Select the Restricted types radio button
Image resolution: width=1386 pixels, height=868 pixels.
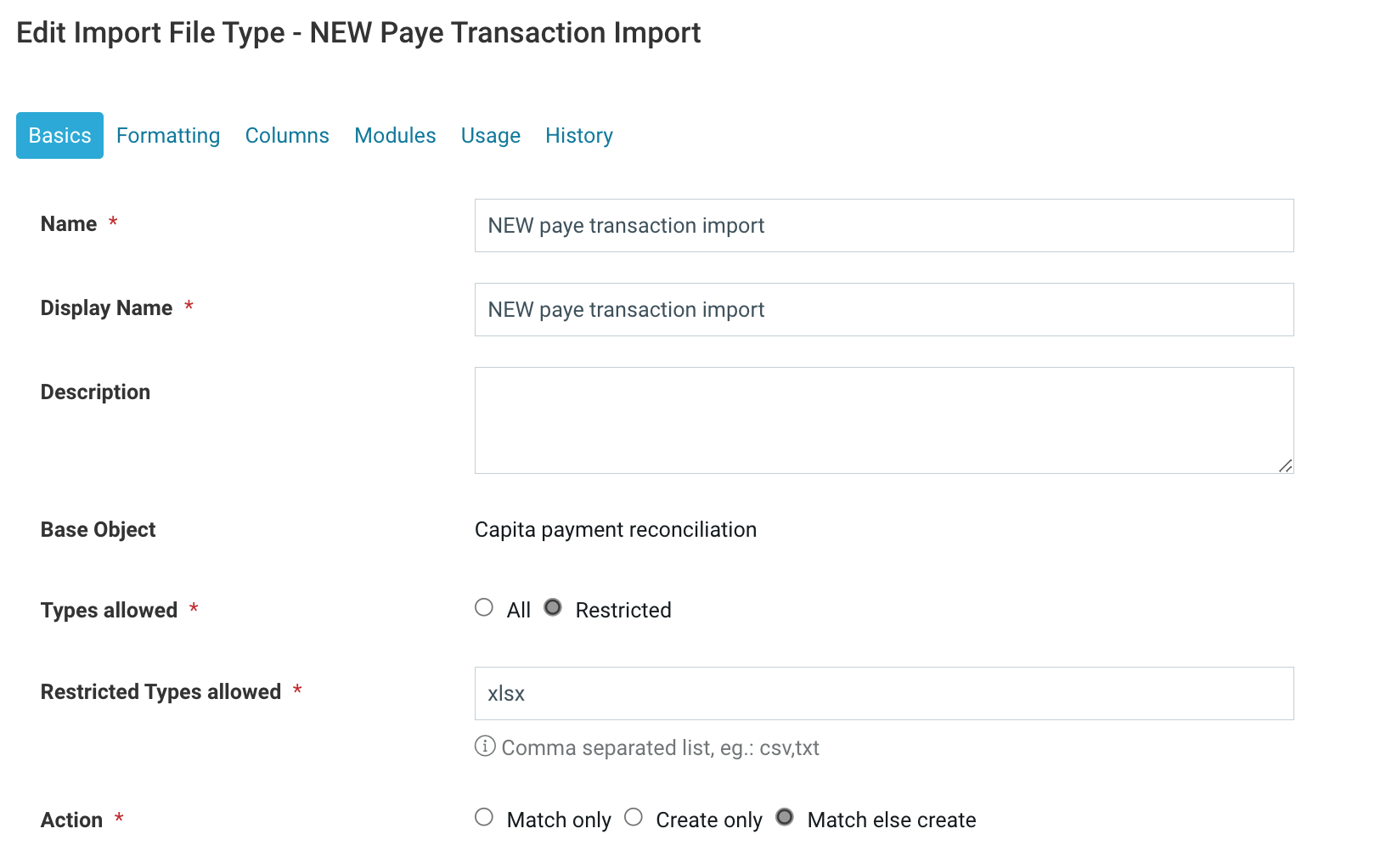tap(553, 608)
